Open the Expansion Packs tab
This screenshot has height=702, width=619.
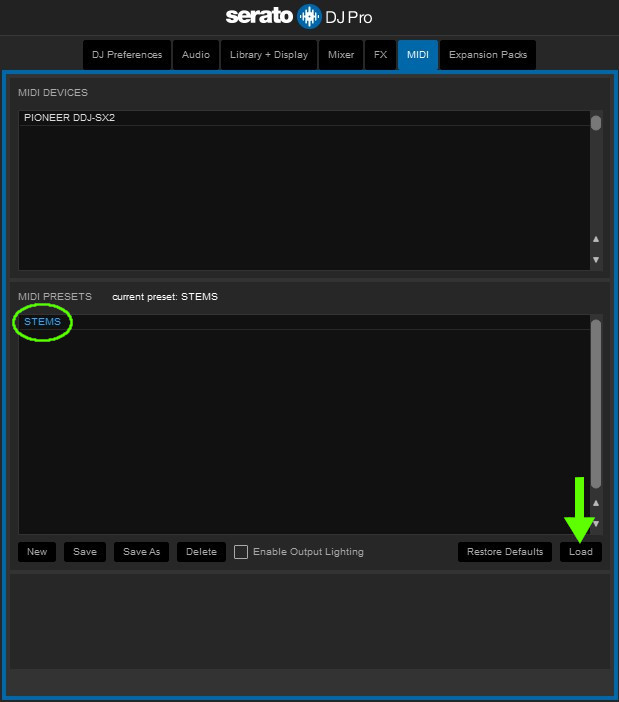click(x=486, y=55)
